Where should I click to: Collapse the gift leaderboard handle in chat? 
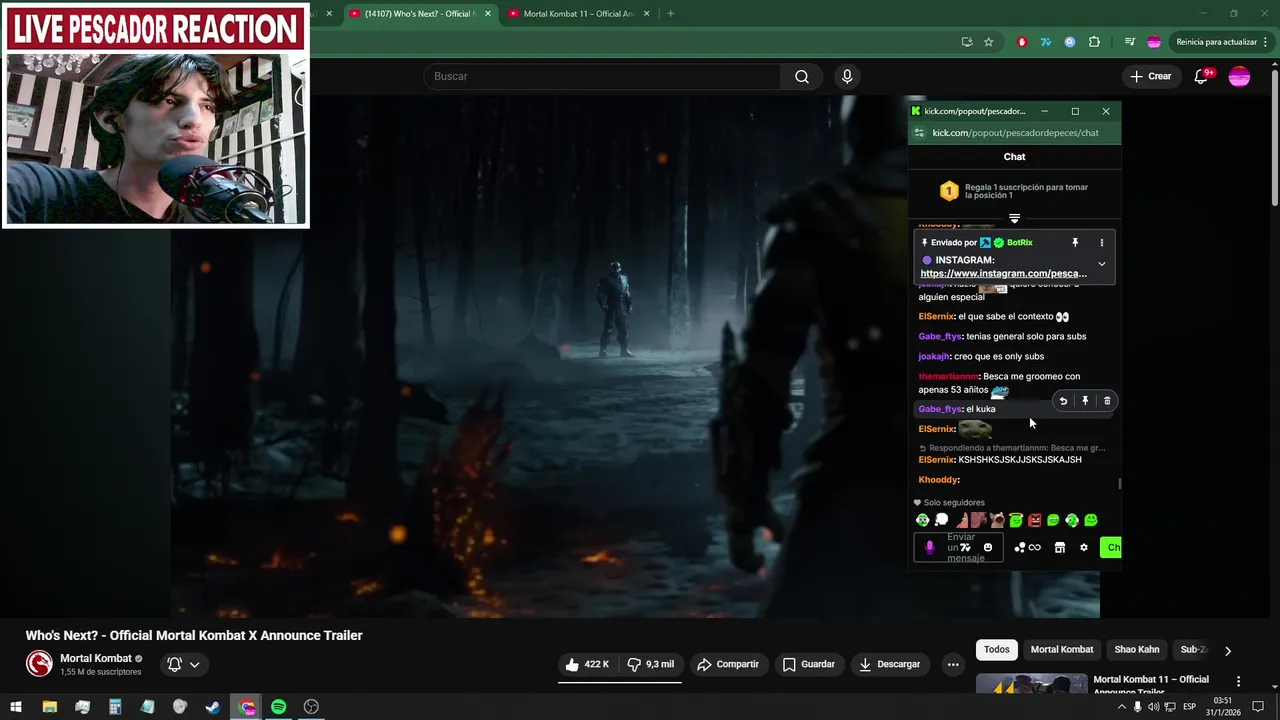1014,218
